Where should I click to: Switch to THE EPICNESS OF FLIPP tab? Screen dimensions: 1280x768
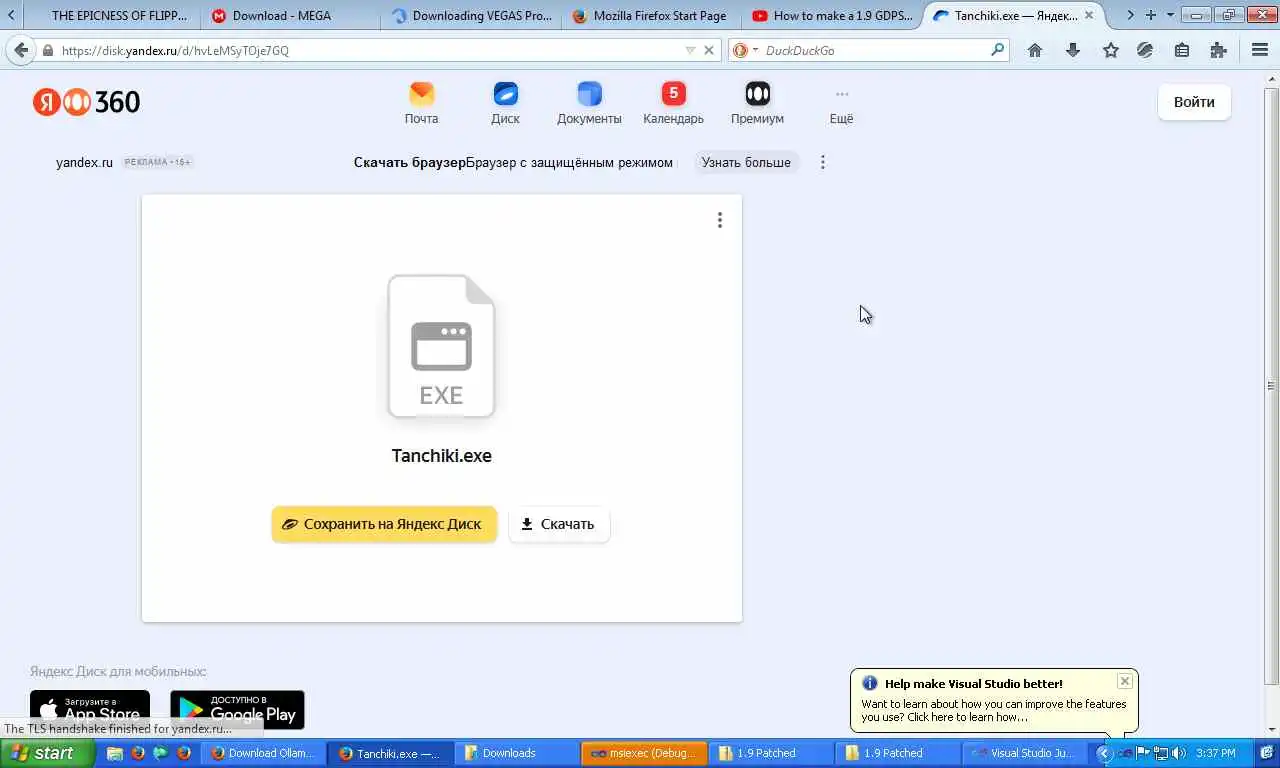tap(112, 15)
